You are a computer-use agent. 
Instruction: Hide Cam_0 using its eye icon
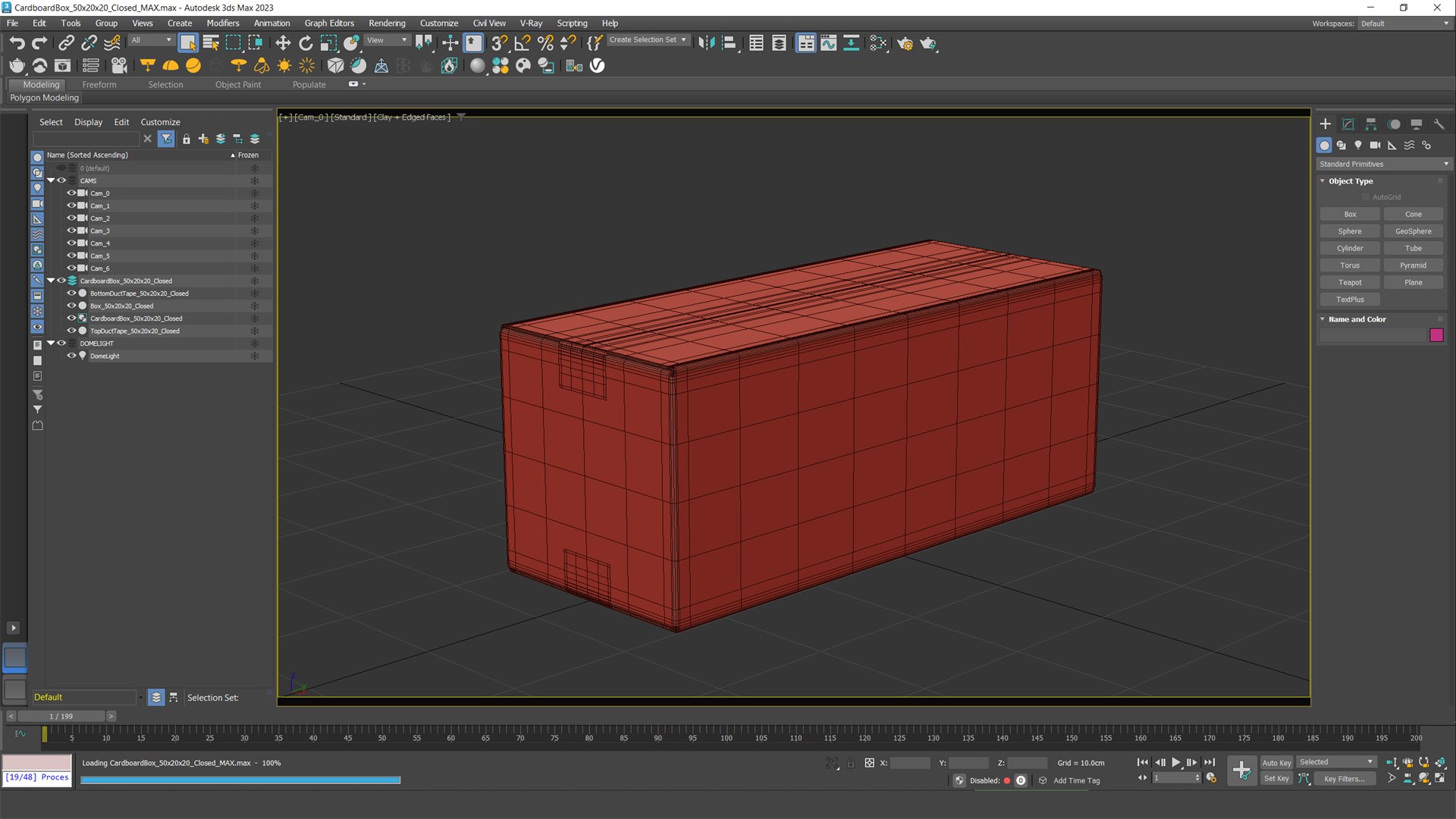tap(71, 193)
